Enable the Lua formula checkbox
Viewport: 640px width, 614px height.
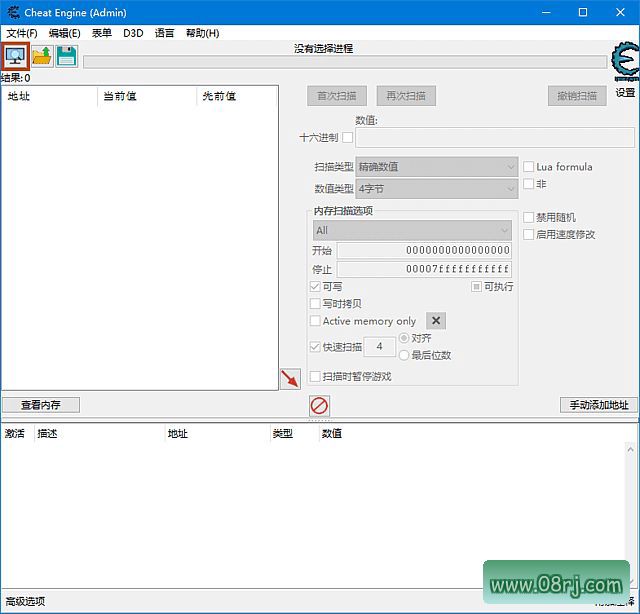[529, 167]
